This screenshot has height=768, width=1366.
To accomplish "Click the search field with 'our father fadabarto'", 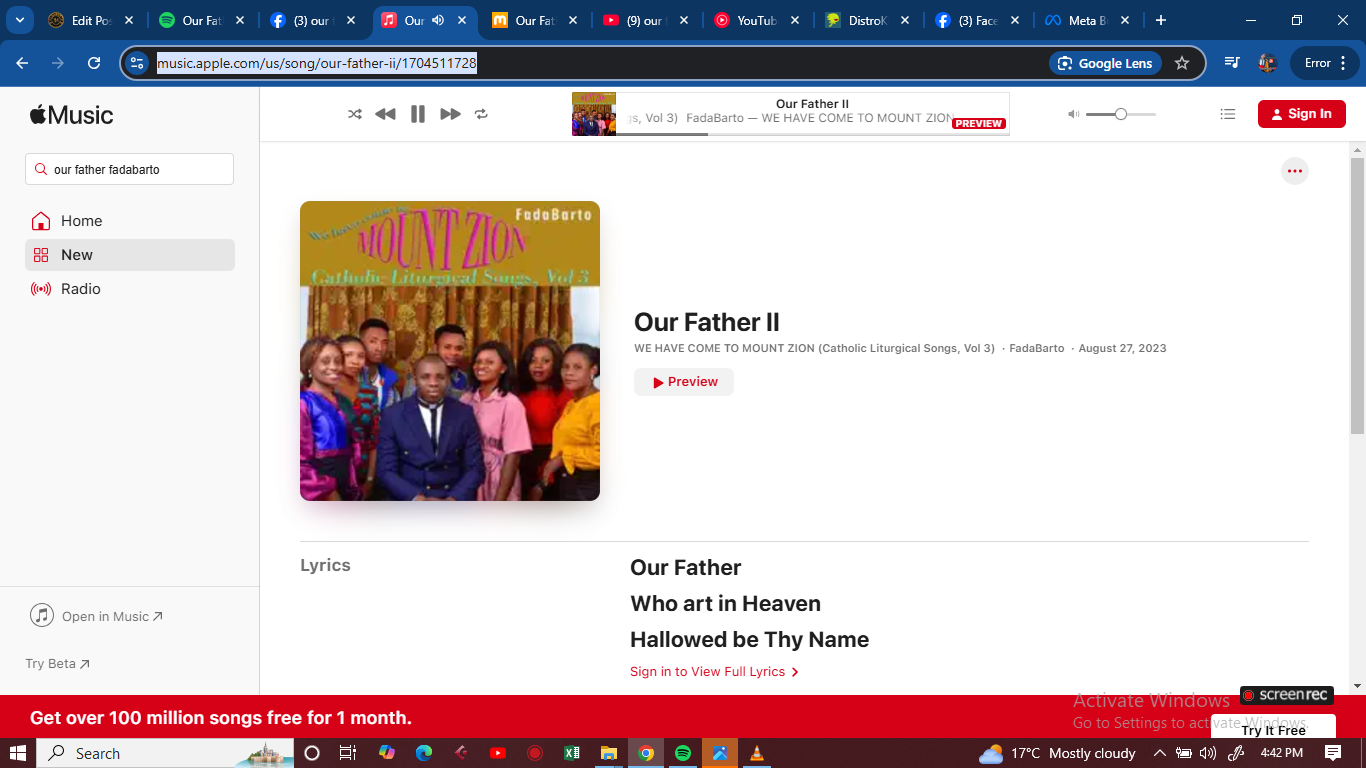I will coord(130,169).
